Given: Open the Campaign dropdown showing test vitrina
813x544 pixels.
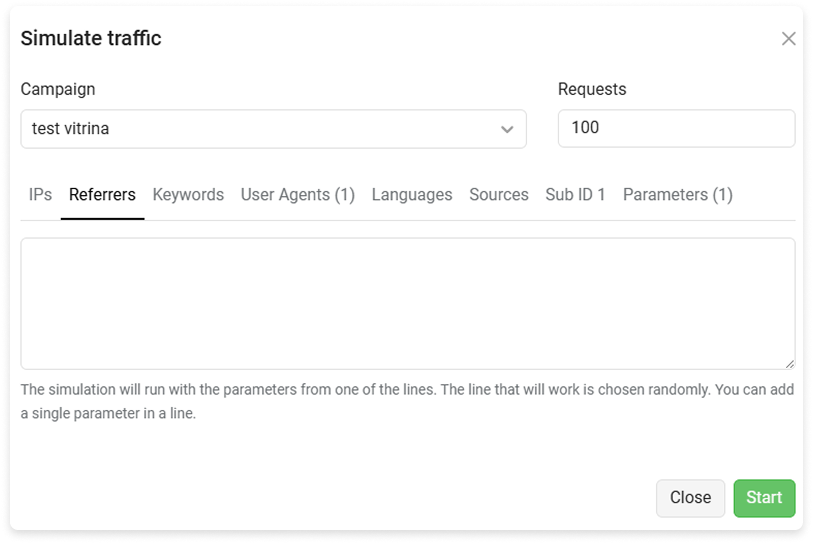Looking at the screenshot, I should (273, 129).
